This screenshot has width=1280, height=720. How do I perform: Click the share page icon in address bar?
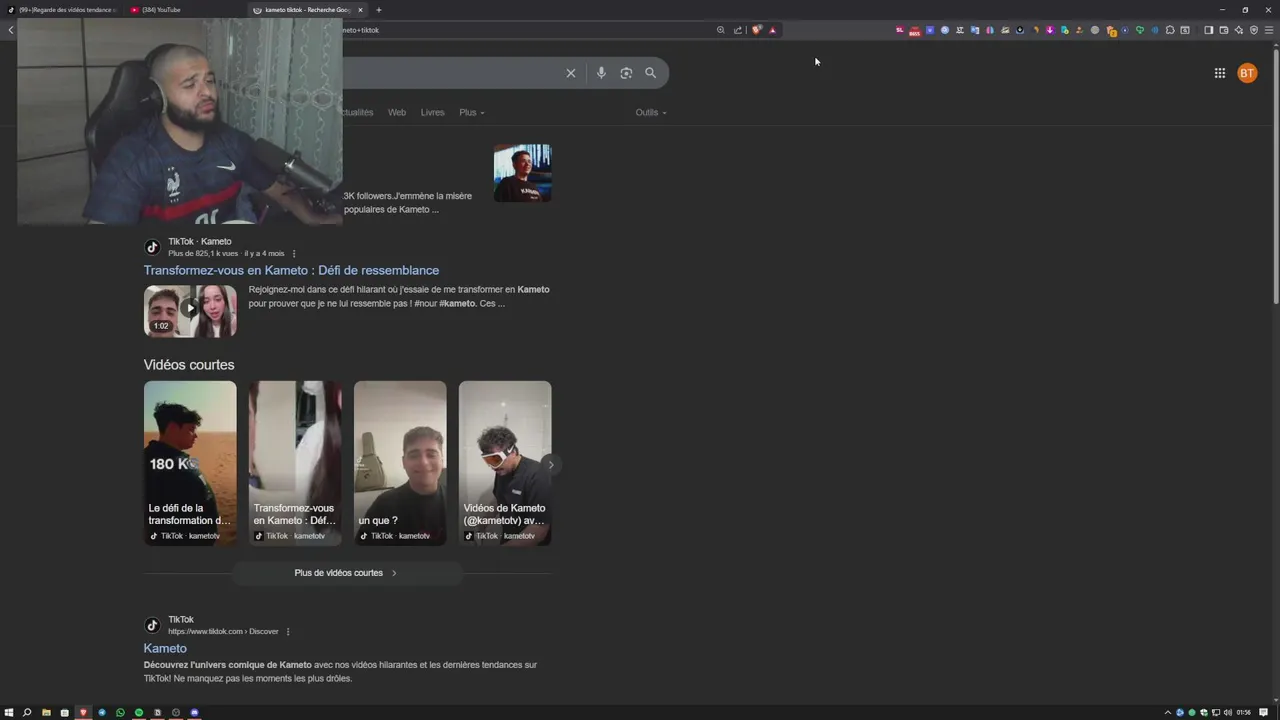pos(738,30)
